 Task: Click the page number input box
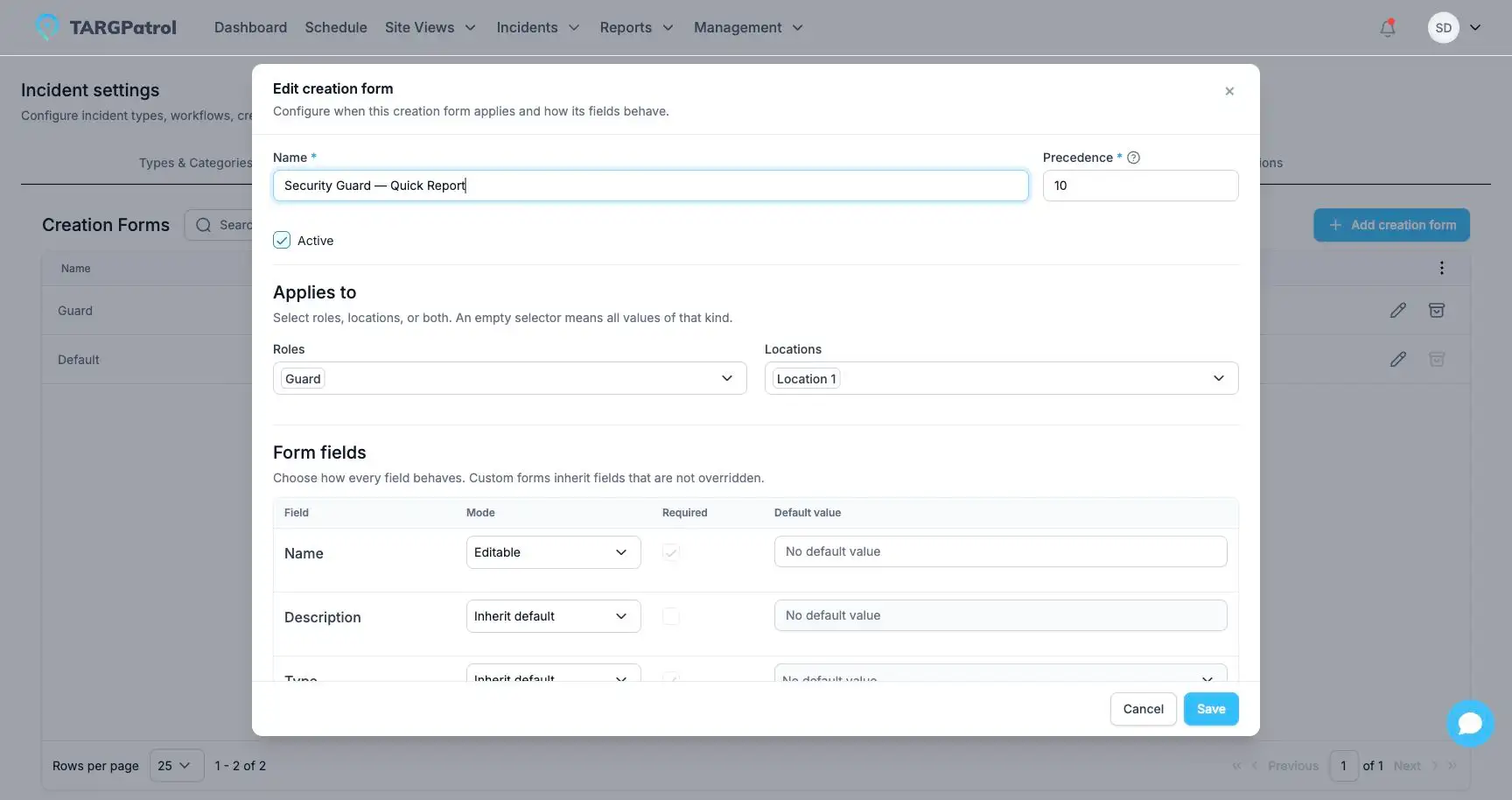(x=1344, y=766)
